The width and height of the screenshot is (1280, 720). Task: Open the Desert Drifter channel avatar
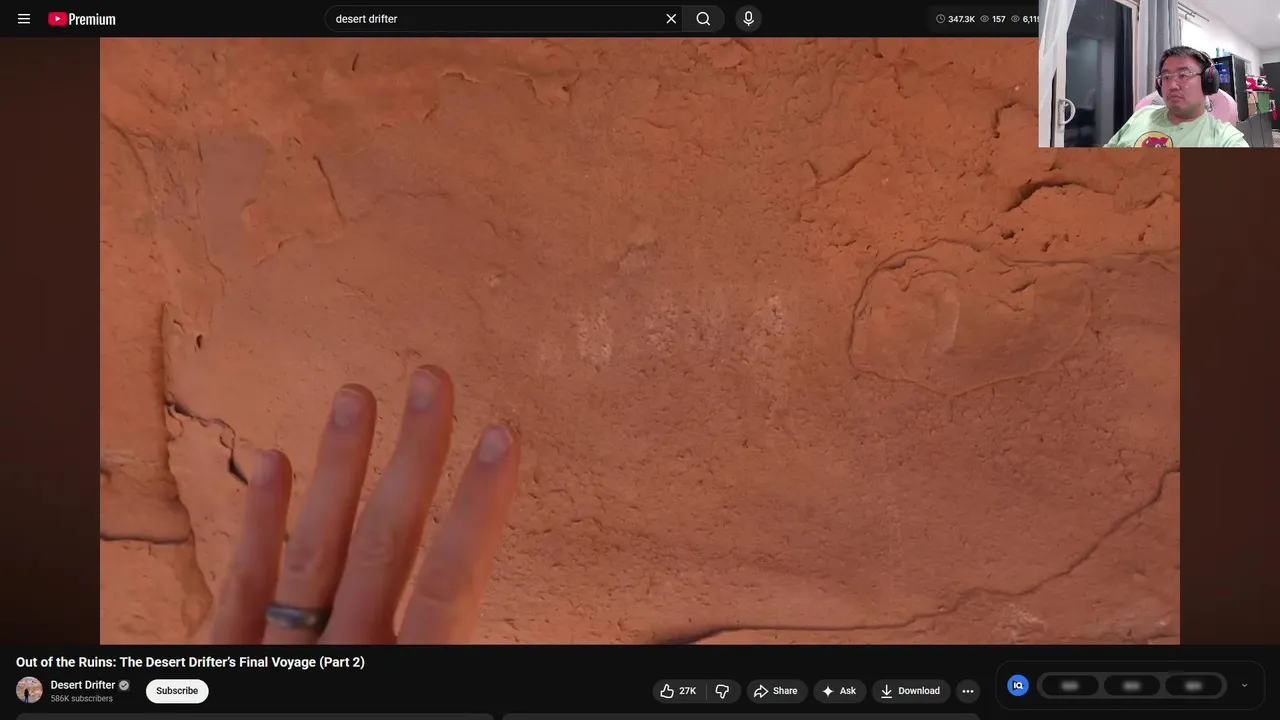29,690
